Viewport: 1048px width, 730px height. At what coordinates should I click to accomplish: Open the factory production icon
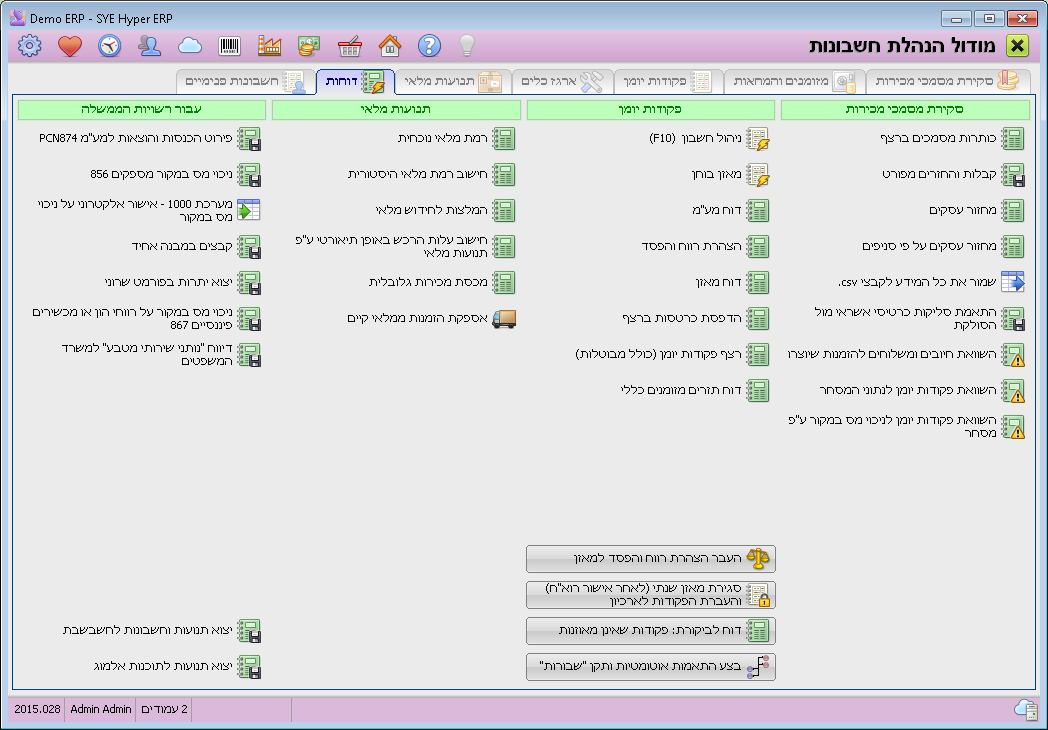(x=270, y=45)
